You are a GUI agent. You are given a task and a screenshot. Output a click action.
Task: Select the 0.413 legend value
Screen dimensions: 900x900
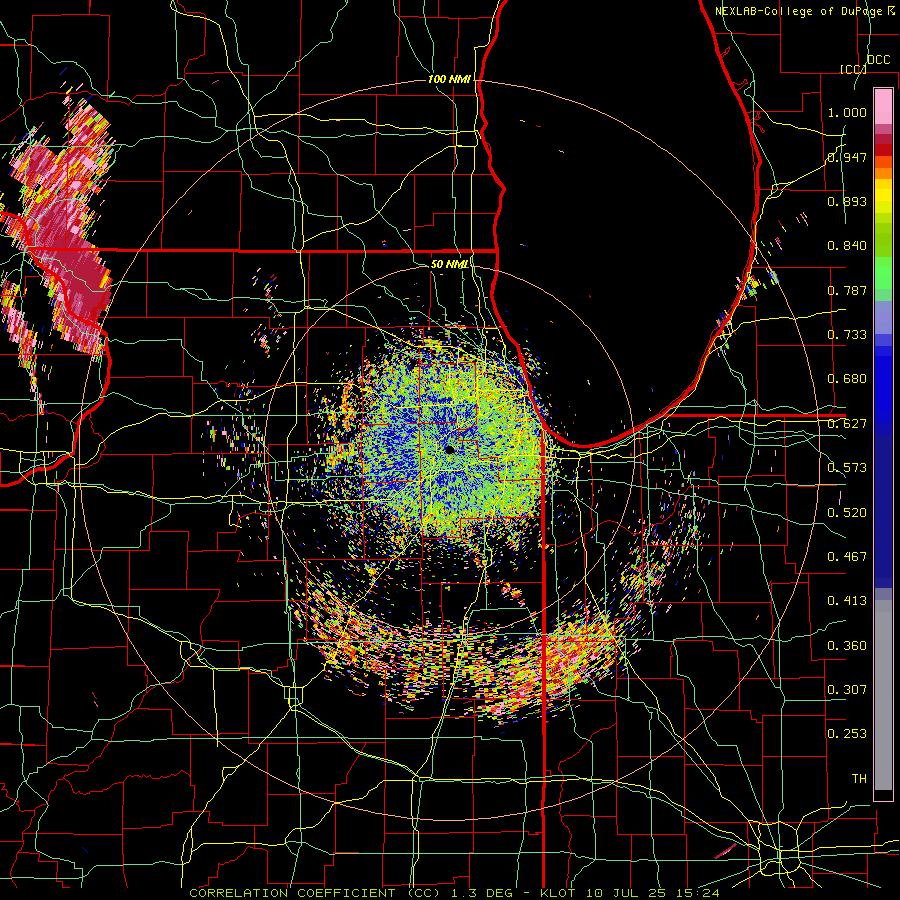[847, 601]
